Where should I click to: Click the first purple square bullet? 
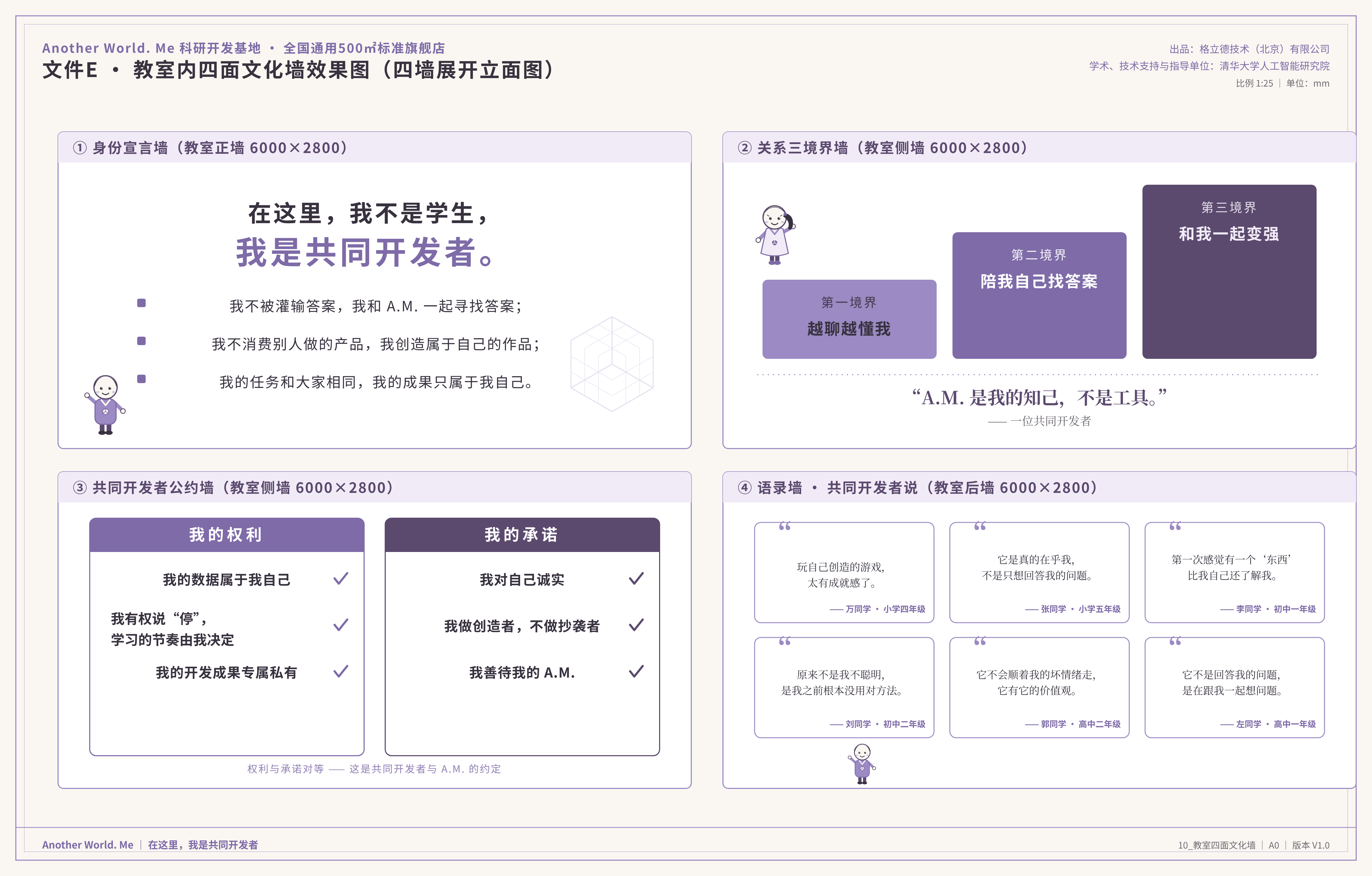pyautogui.click(x=141, y=303)
